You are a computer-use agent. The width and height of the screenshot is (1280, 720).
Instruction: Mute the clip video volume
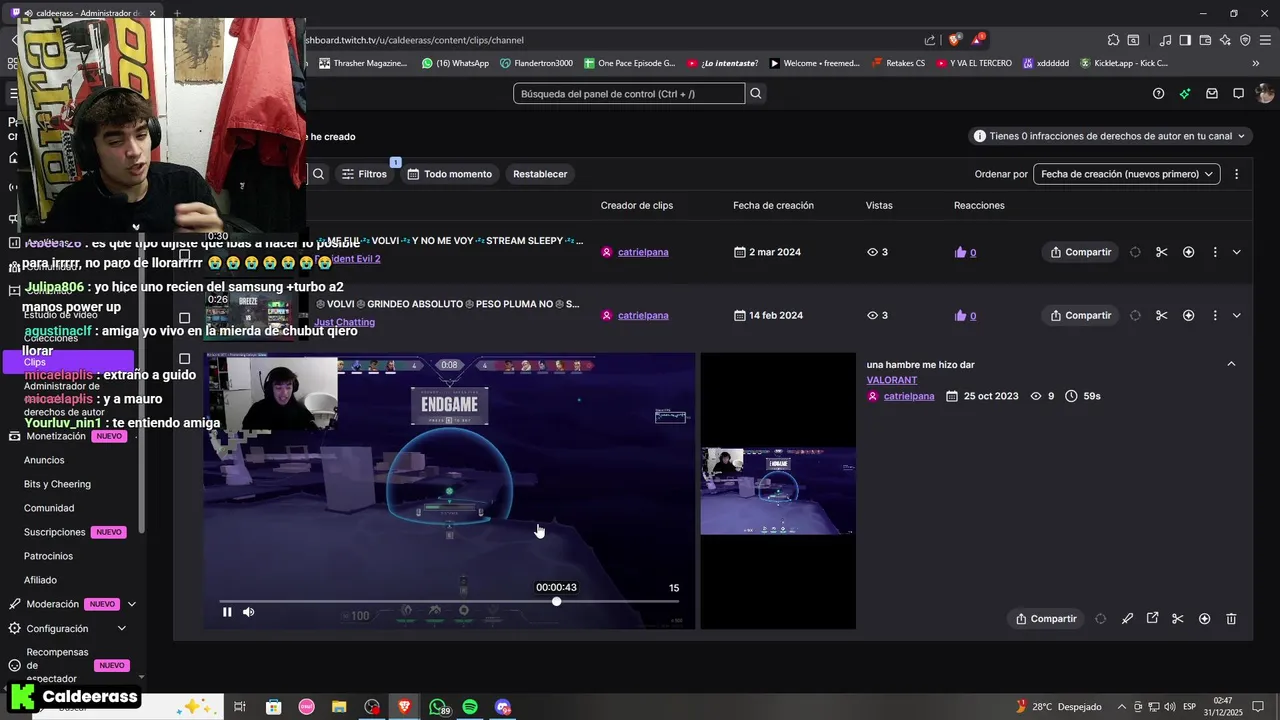coord(249,612)
